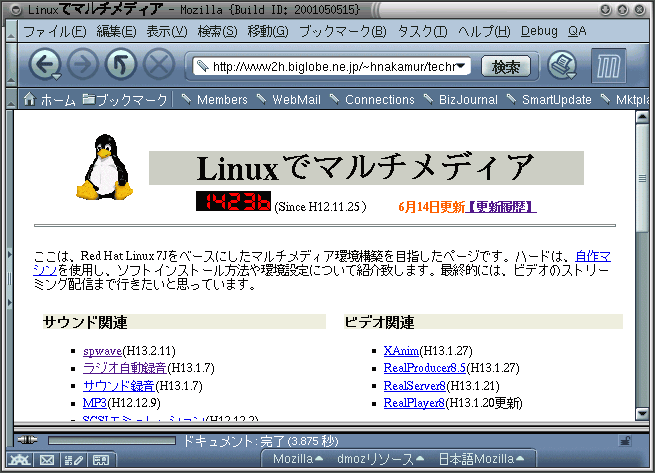Image resolution: width=655 pixels, height=473 pixels.
Task: Click the scrollbar up arrow
Action: [642, 117]
